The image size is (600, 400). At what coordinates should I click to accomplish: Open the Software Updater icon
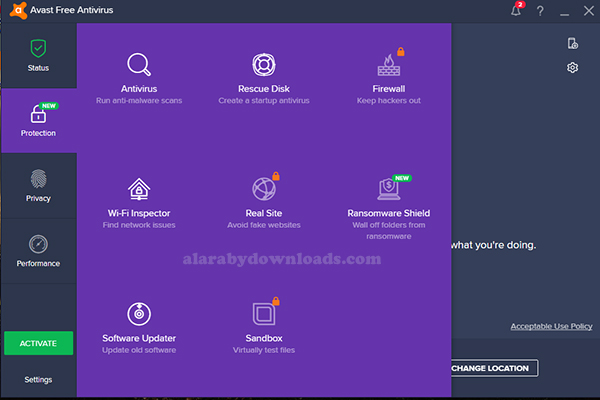point(139,314)
